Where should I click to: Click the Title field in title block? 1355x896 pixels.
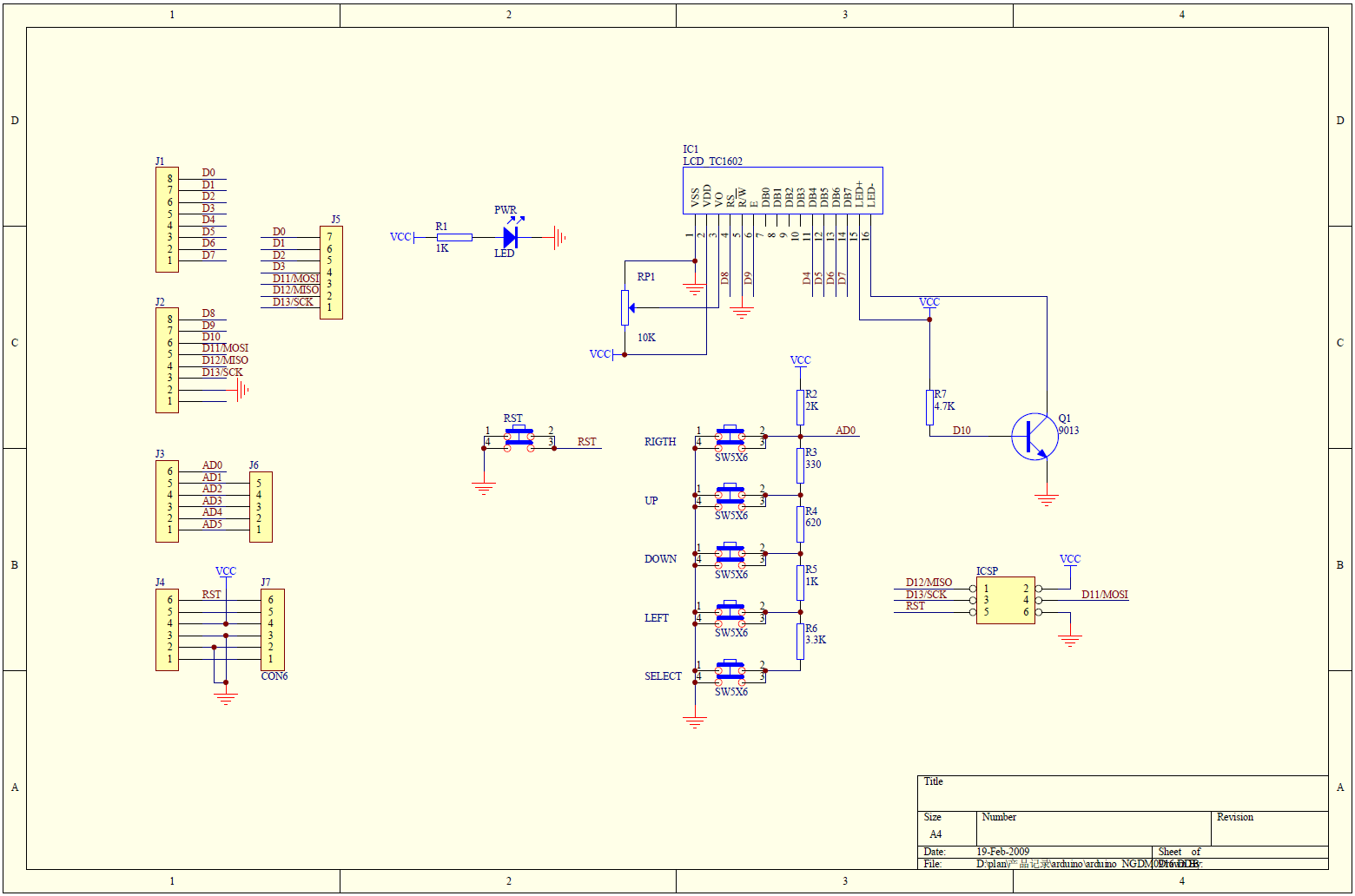934,781
